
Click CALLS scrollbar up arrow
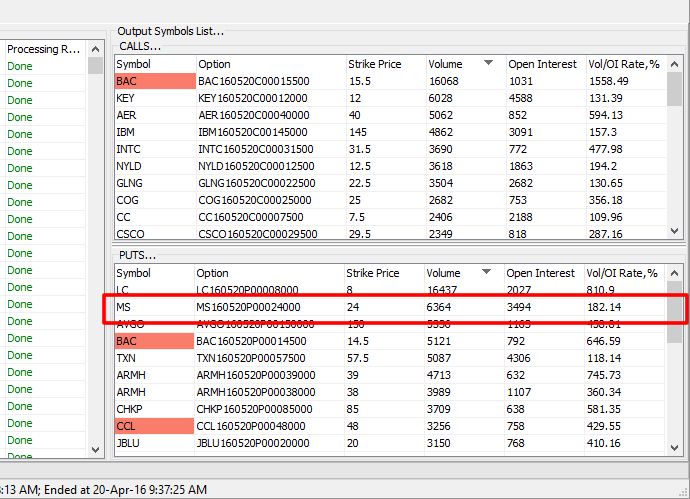pos(674,64)
